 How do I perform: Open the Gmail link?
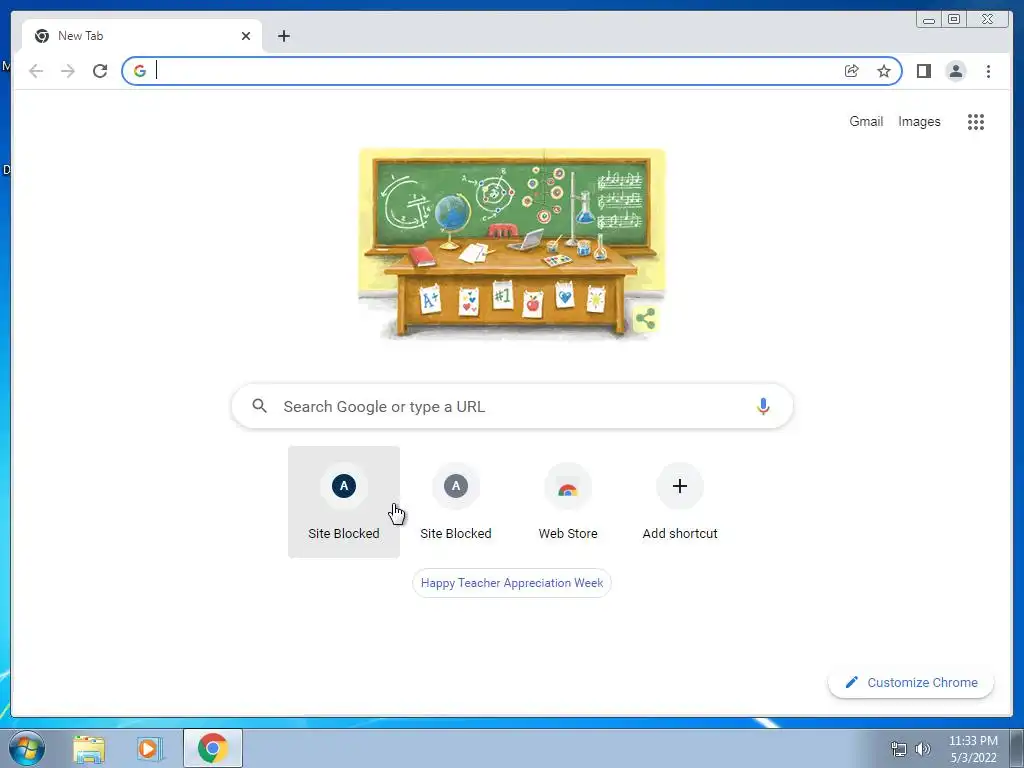click(866, 121)
